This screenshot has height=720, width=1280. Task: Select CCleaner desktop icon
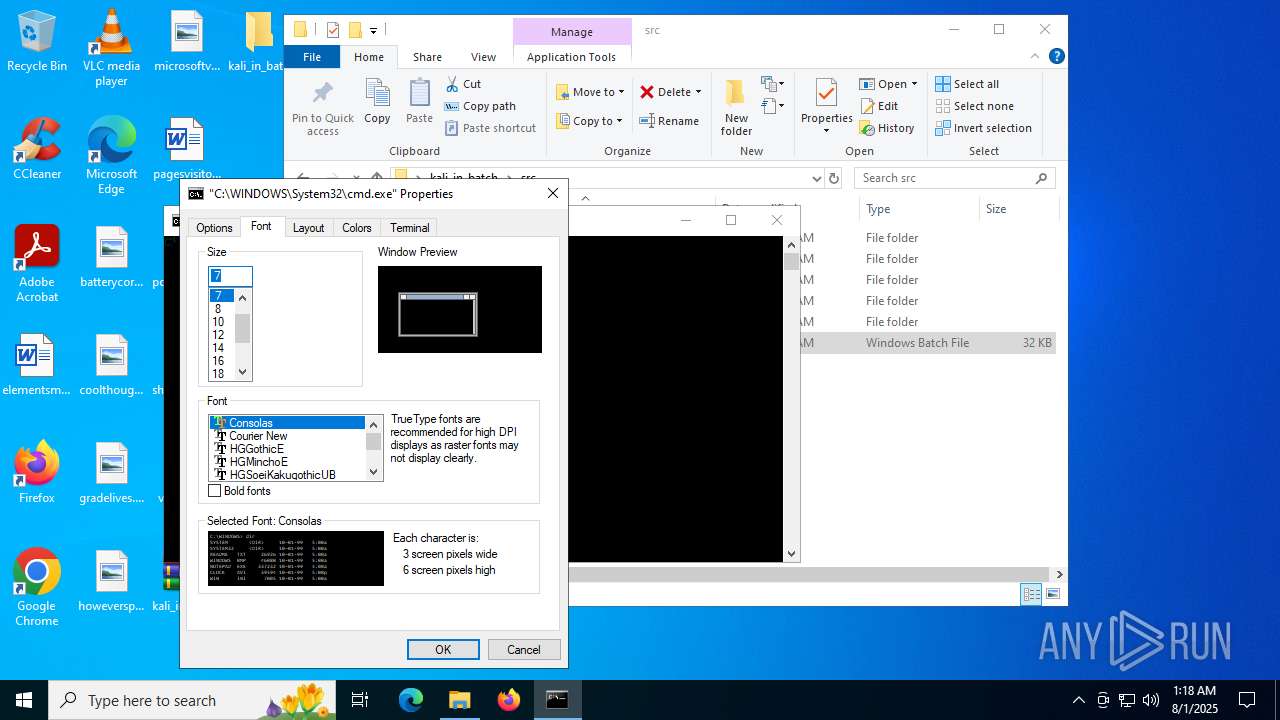click(x=37, y=149)
